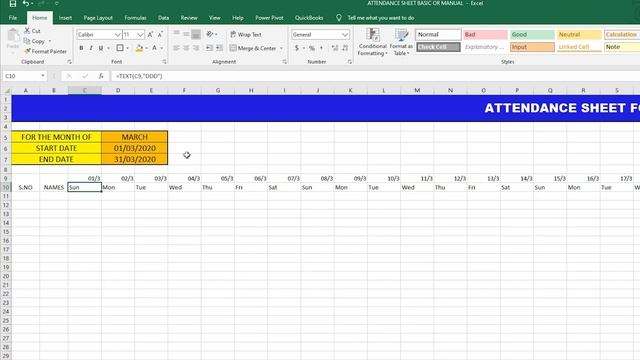The image size is (640, 360).
Task: Click the Decrease Decimal icon
Action: click(345, 48)
